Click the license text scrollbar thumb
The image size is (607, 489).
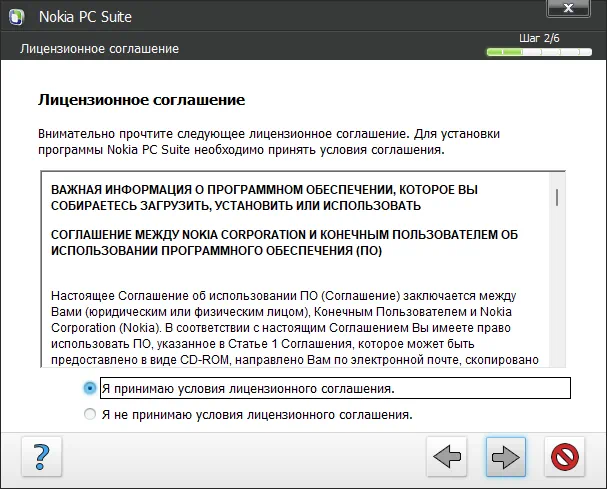tap(557, 197)
